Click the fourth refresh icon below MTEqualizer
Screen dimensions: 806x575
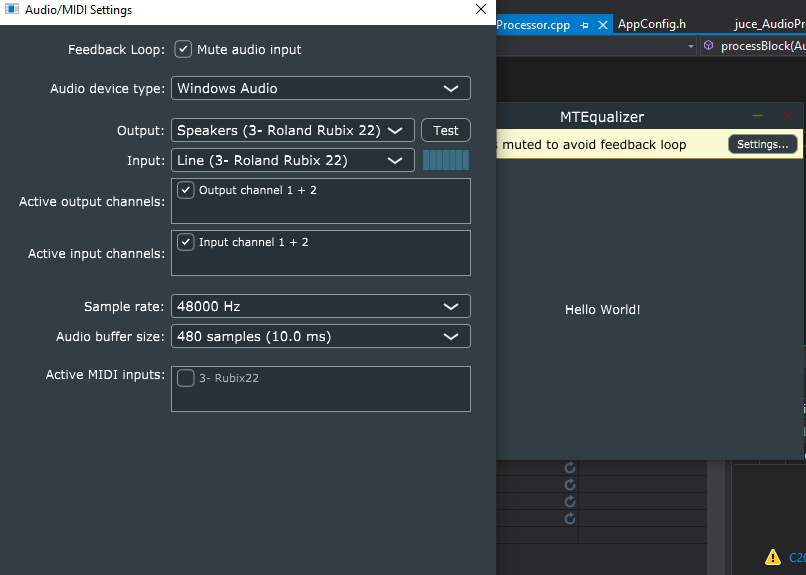click(570, 518)
